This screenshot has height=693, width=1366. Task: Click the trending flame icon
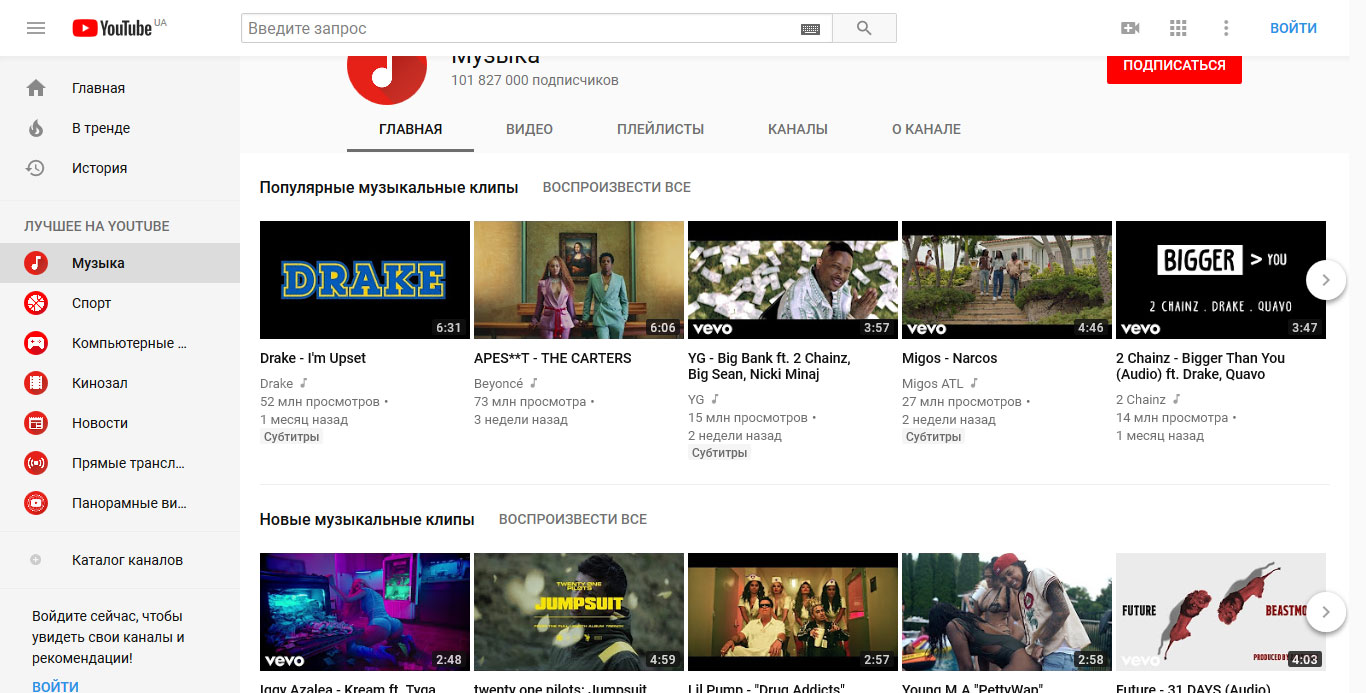[x=36, y=128]
